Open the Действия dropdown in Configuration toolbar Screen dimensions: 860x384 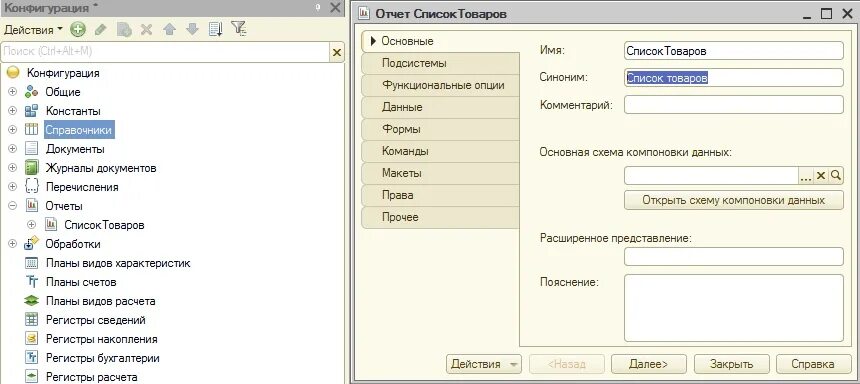(33, 30)
